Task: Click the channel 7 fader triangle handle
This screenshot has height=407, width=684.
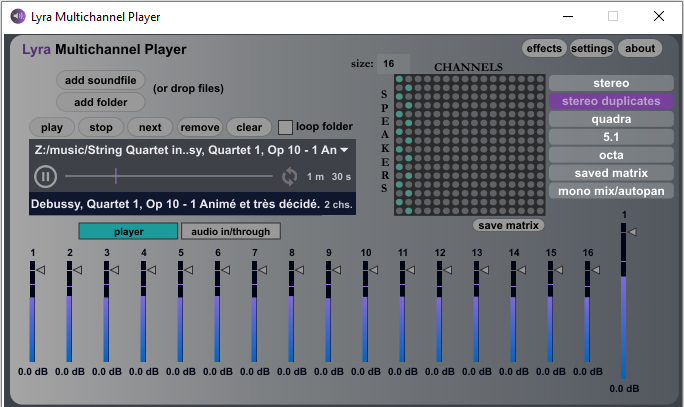Action: (x=263, y=270)
